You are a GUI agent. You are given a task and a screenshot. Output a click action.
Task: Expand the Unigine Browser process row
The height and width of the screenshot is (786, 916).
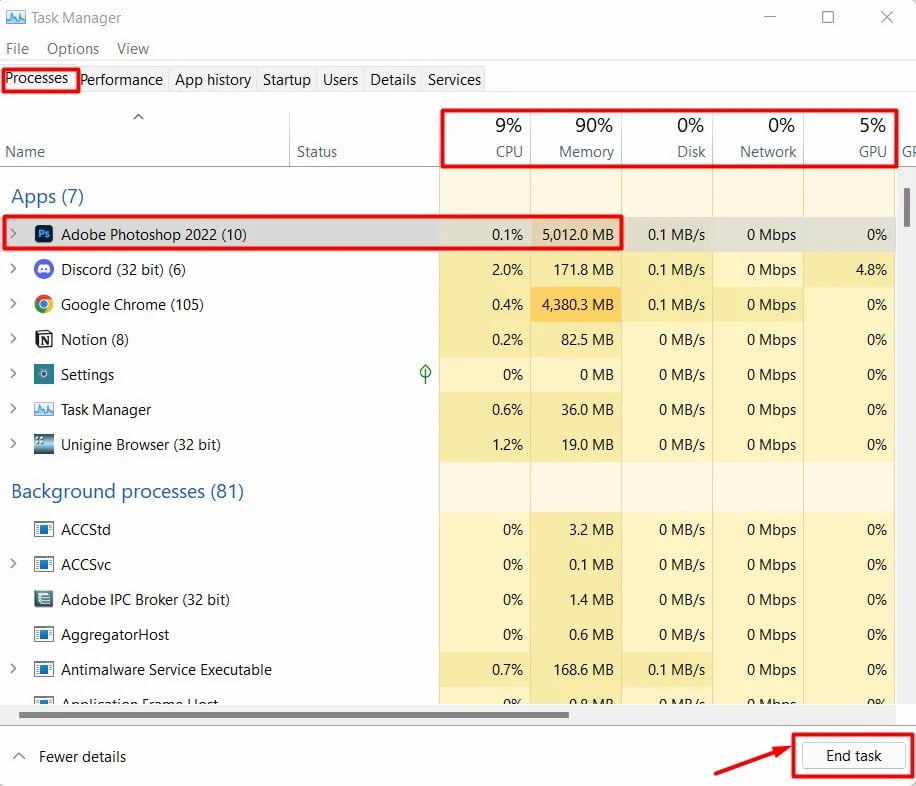click(13, 444)
